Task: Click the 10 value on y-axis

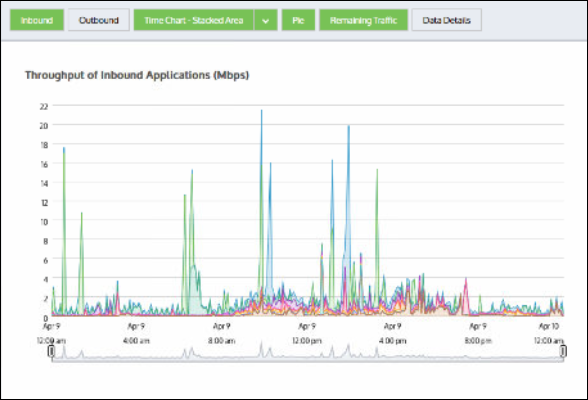Action: pyautogui.click(x=44, y=222)
